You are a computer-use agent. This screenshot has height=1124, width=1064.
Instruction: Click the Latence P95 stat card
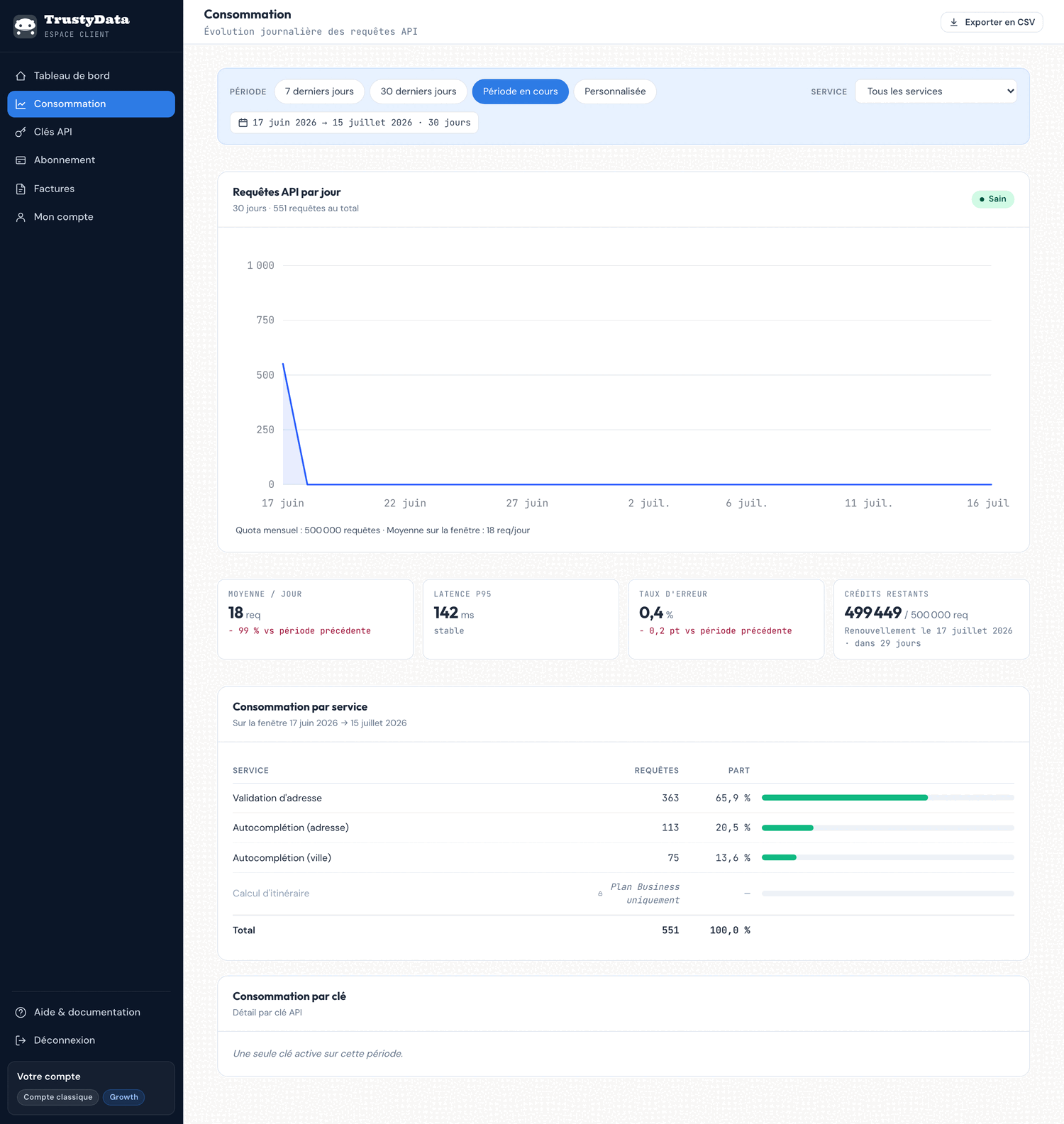tap(521, 620)
